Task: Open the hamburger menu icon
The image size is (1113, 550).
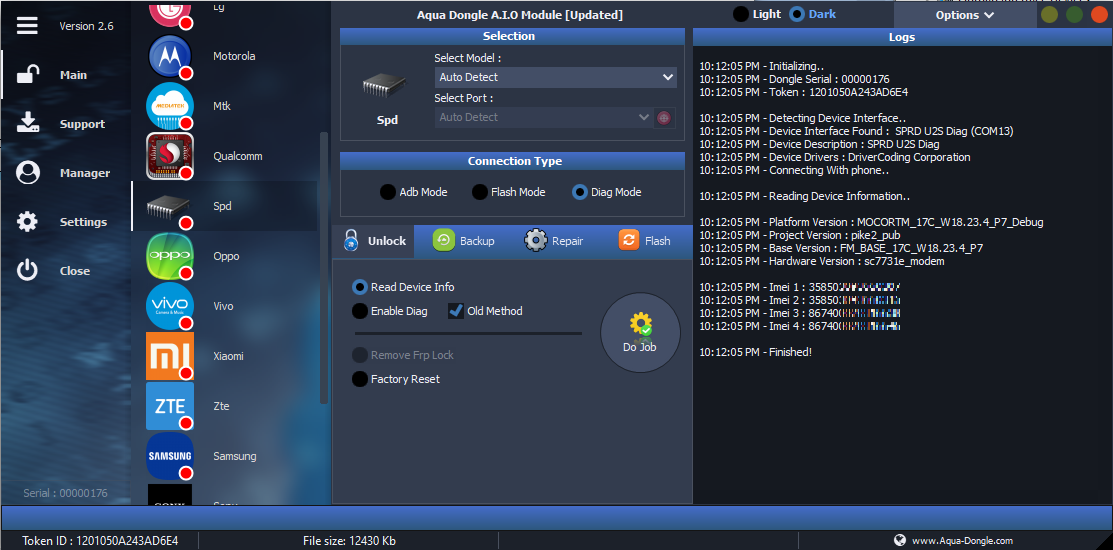Action: tap(27, 26)
